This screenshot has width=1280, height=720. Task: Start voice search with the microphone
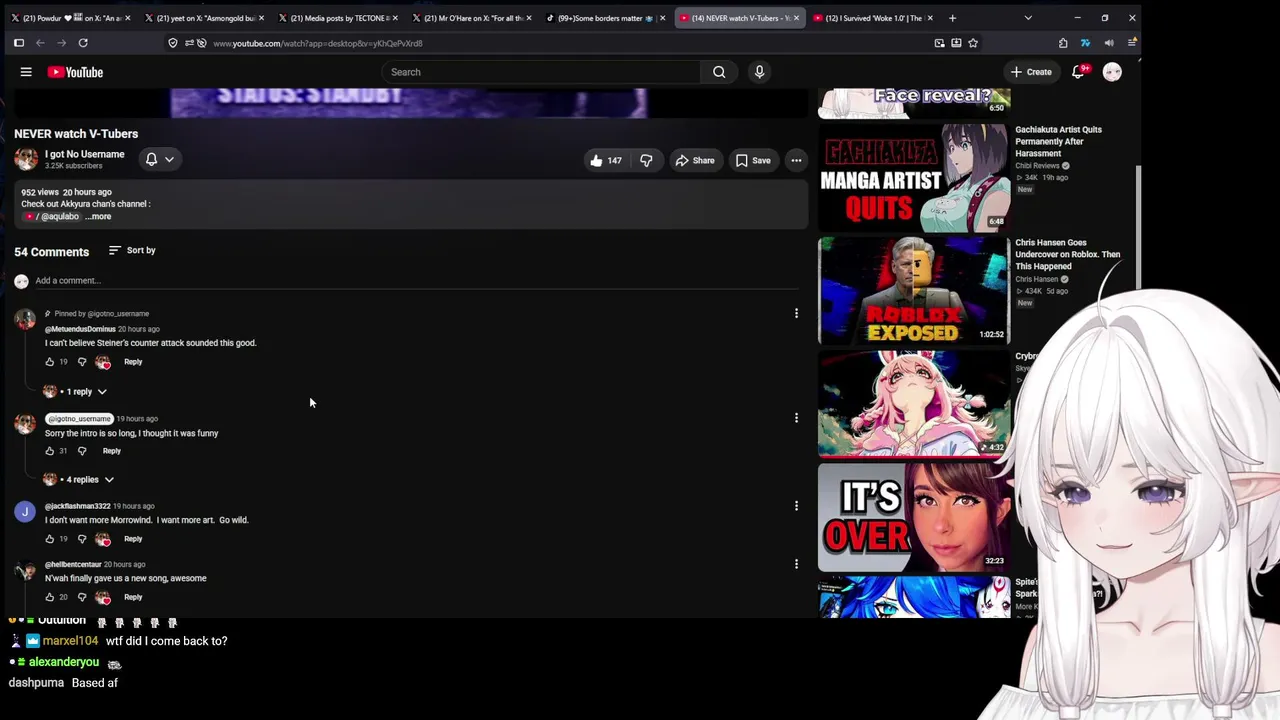pos(759,72)
